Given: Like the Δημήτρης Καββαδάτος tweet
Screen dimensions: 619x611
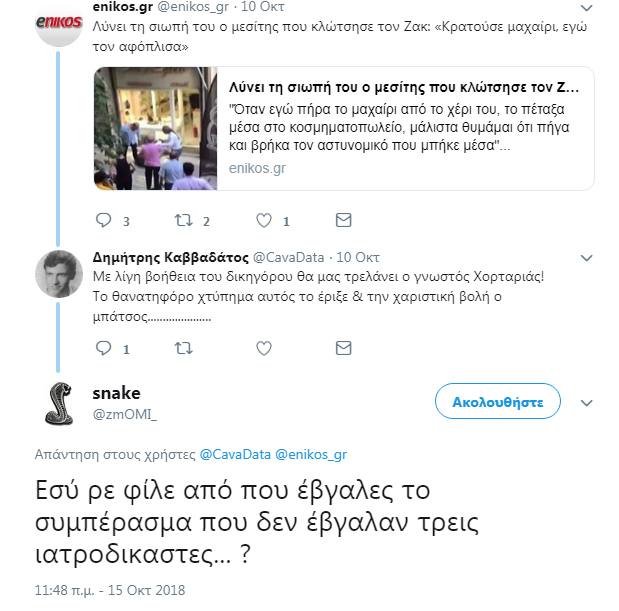Looking at the screenshot, I should pyautogui.click(x=264, y=348).
